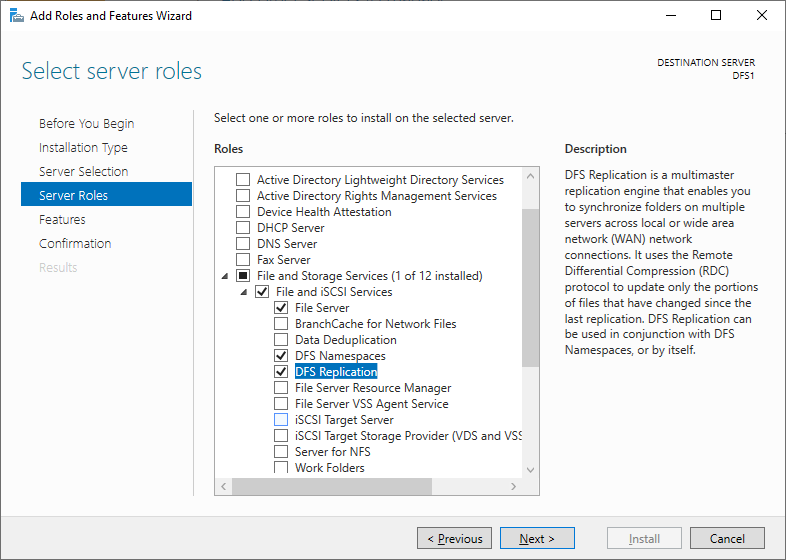
Task: Select File and iSCSI Services label
Action: 334,292
